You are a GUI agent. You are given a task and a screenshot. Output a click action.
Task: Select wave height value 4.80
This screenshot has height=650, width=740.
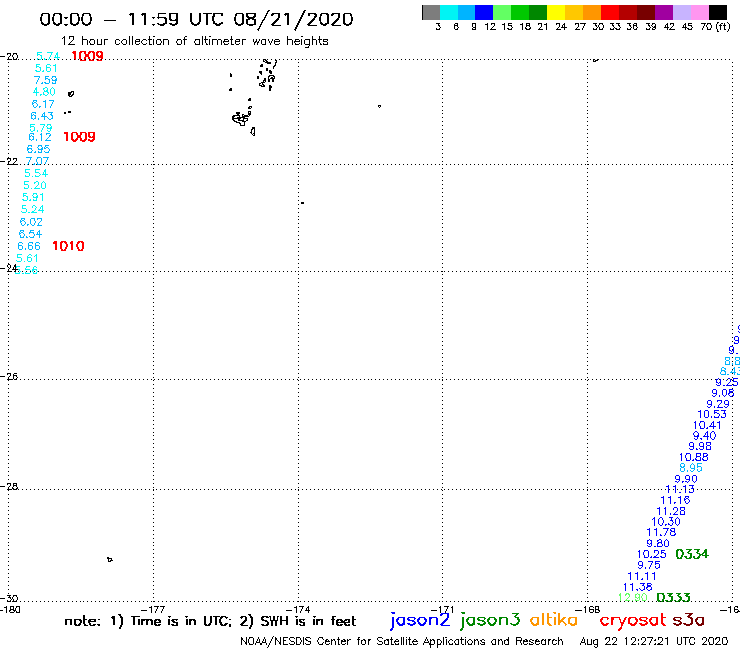click(x=44, y=92)
